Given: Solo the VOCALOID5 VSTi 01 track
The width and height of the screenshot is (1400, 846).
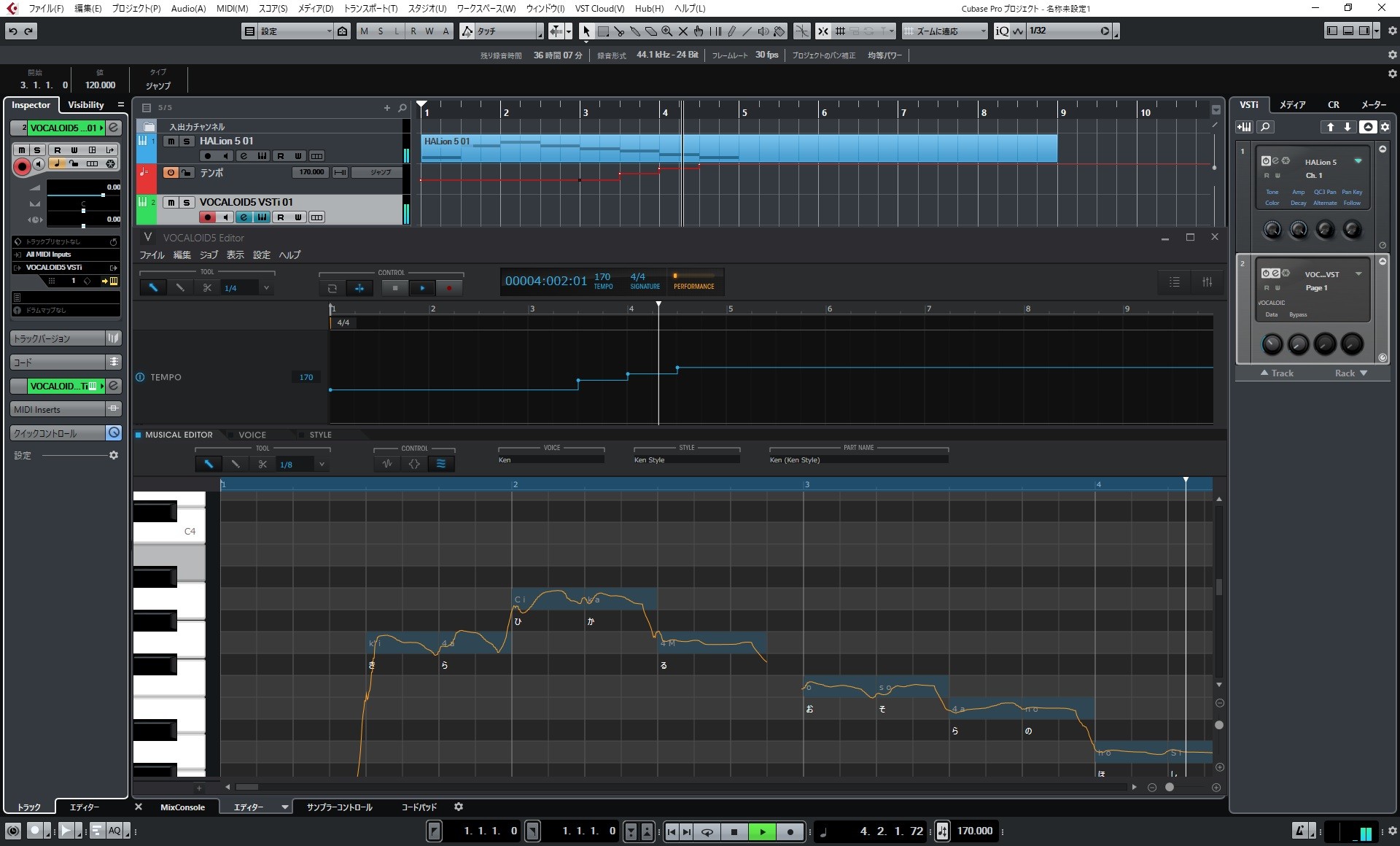Looking at the screenshot, I should pos(187,203).
